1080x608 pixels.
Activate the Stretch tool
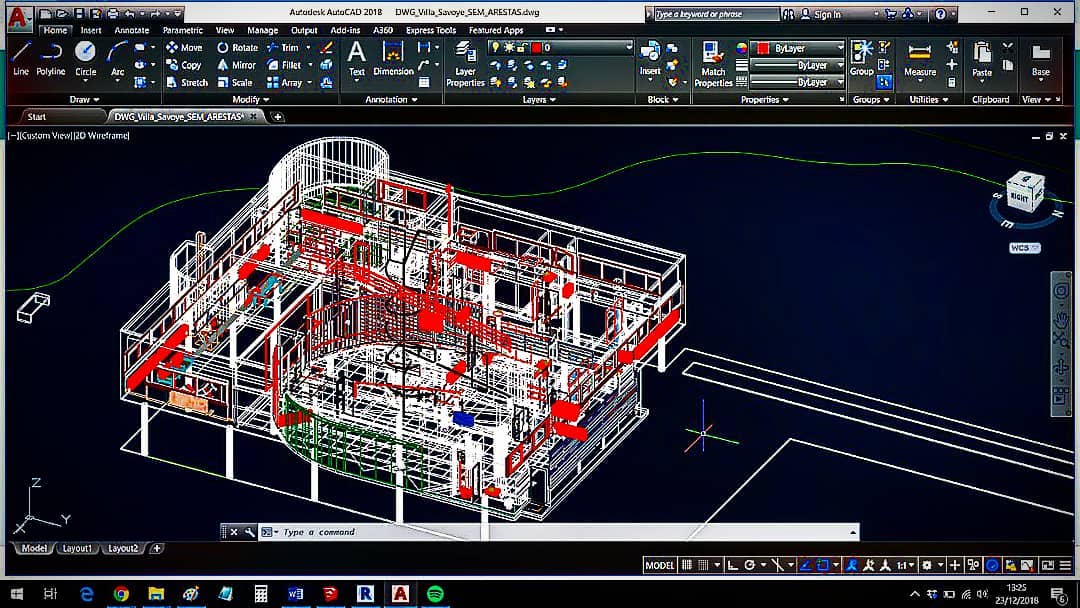pos(187,82)
